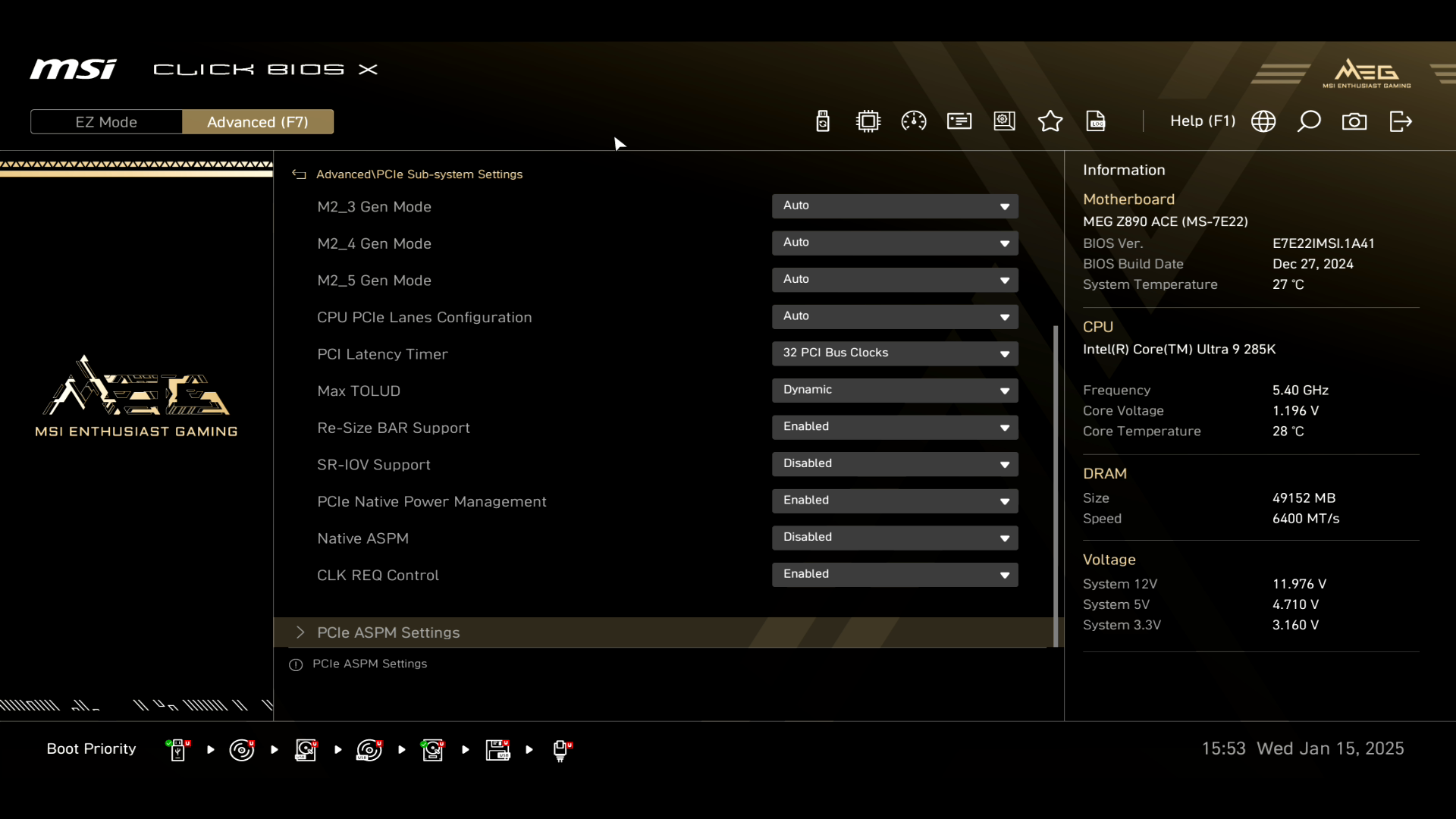Click the globe language icon
This screenshot has width=1456, height=819.
coord(1263,121)
